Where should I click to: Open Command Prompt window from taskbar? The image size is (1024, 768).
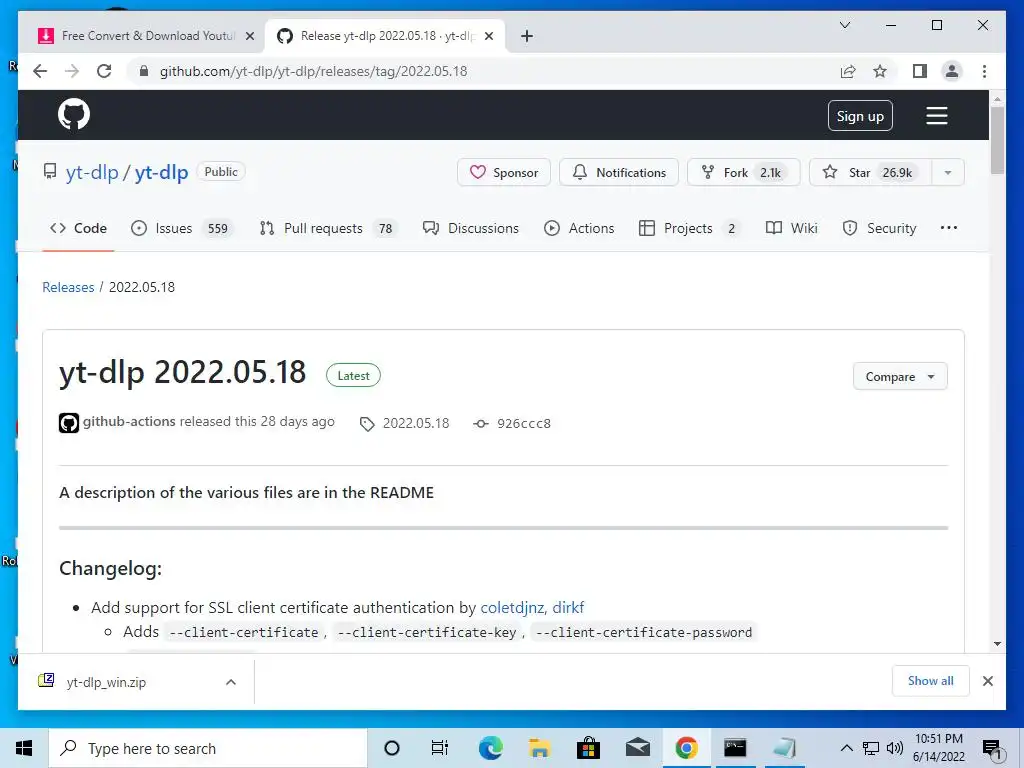pyautogui.click(x=735, y=748)
